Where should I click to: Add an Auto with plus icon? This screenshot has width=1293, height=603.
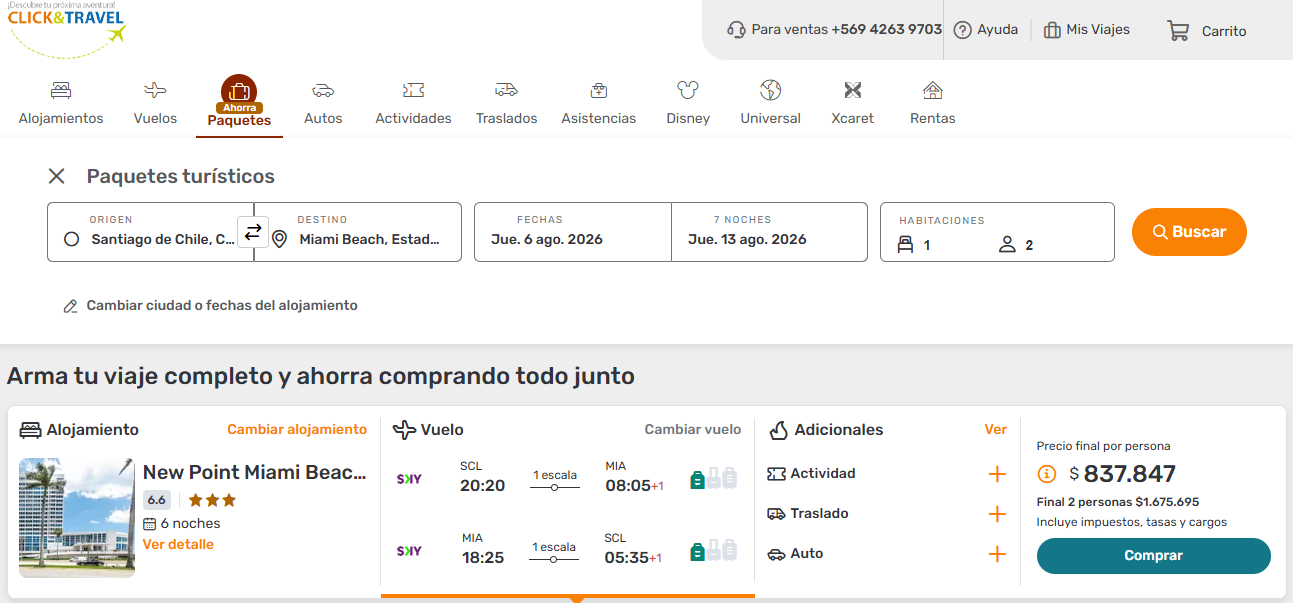click(996, 554)
